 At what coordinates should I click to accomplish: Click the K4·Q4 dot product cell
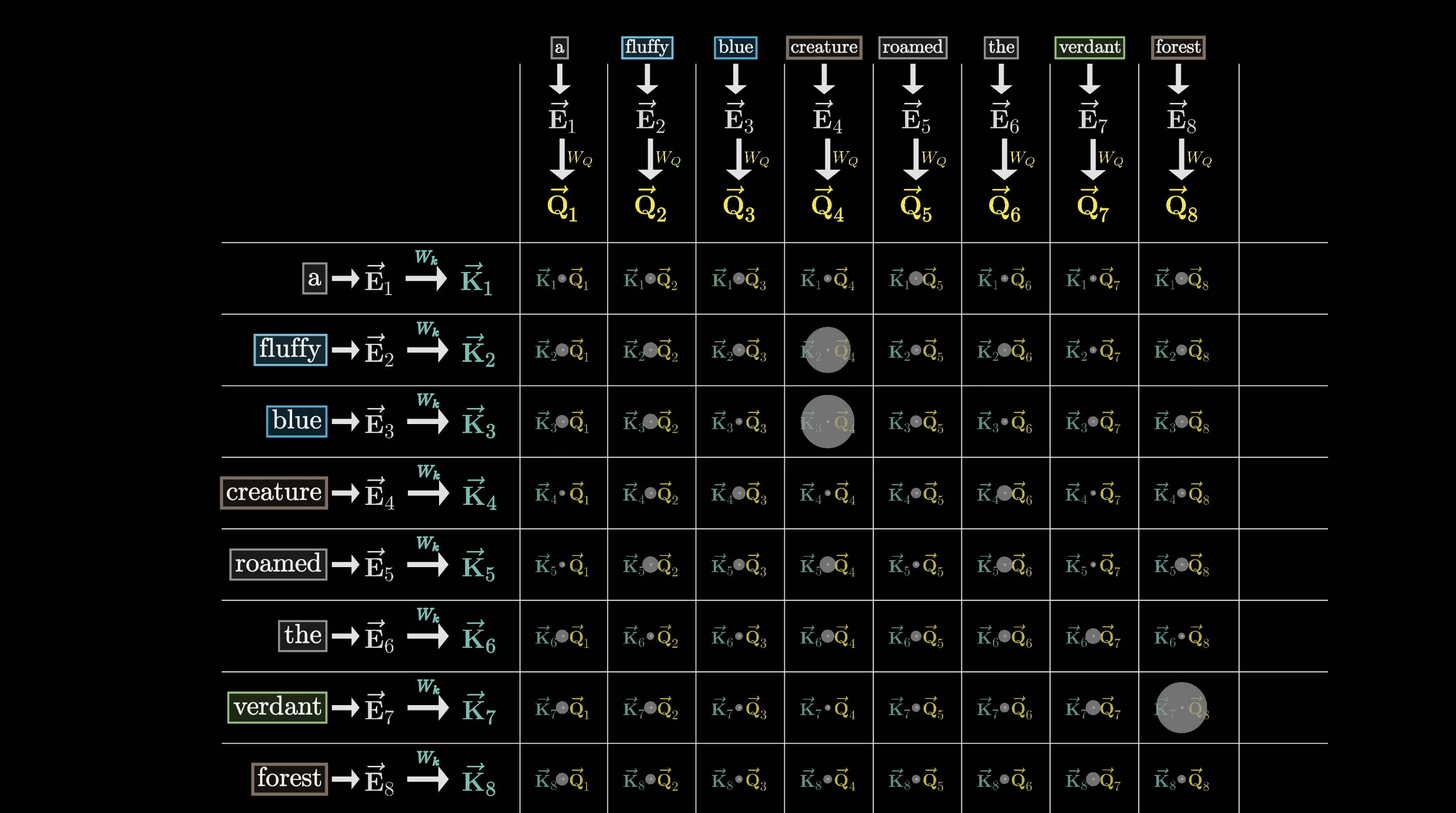point(827,493)
